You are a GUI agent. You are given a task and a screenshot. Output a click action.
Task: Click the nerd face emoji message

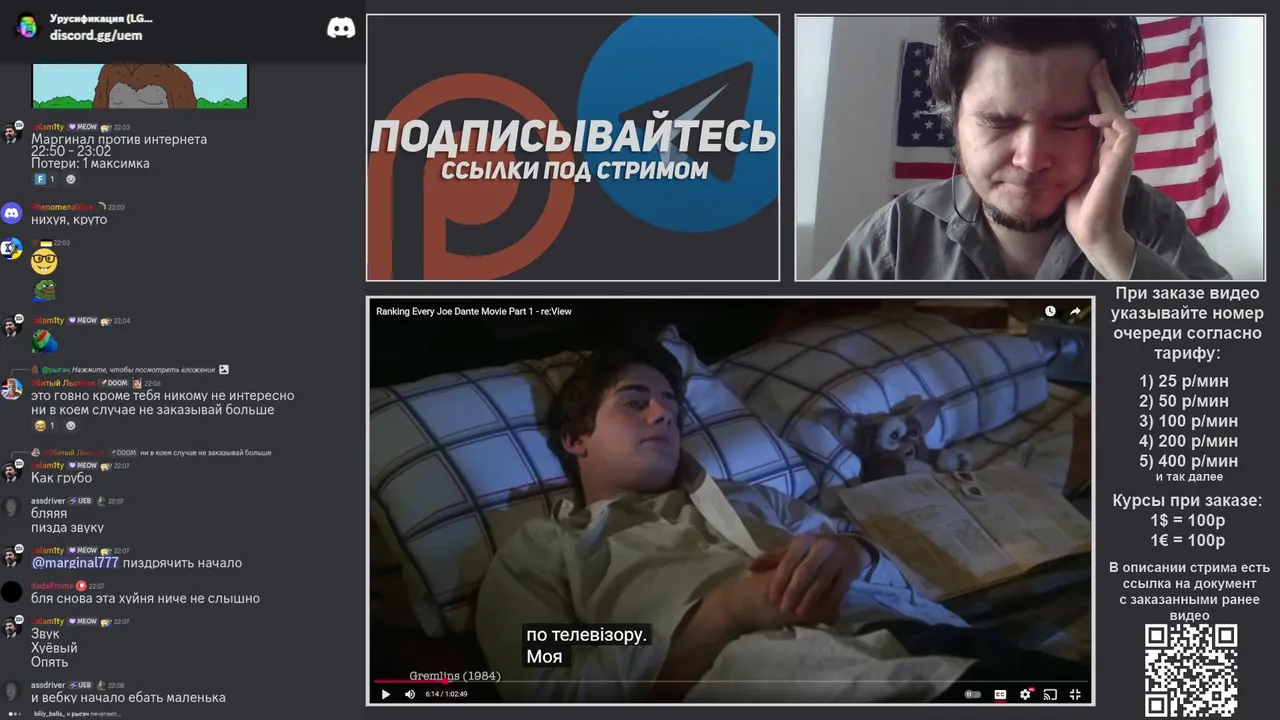(x=44, y=262)
